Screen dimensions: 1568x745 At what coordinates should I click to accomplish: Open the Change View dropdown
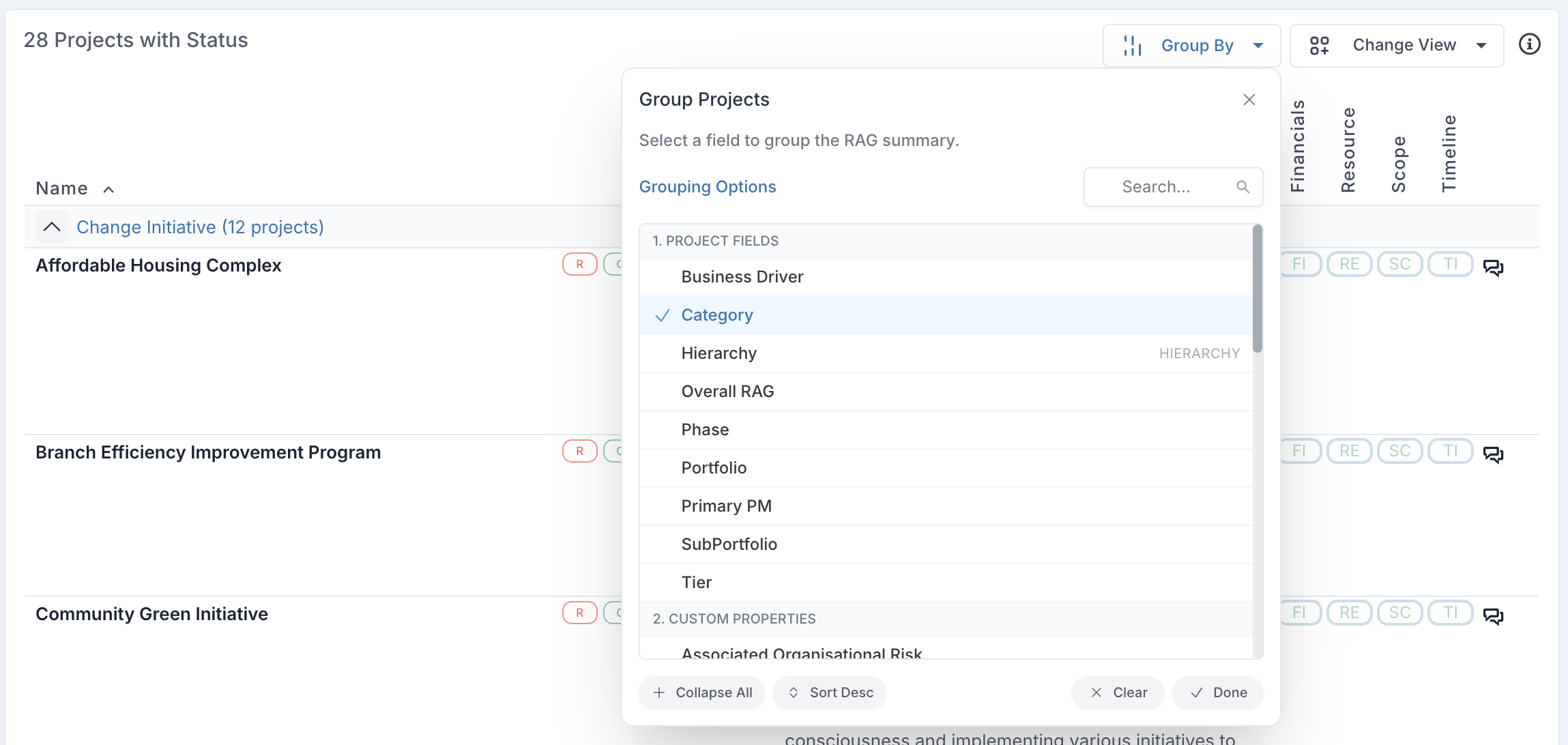[x=1397, y=46]
